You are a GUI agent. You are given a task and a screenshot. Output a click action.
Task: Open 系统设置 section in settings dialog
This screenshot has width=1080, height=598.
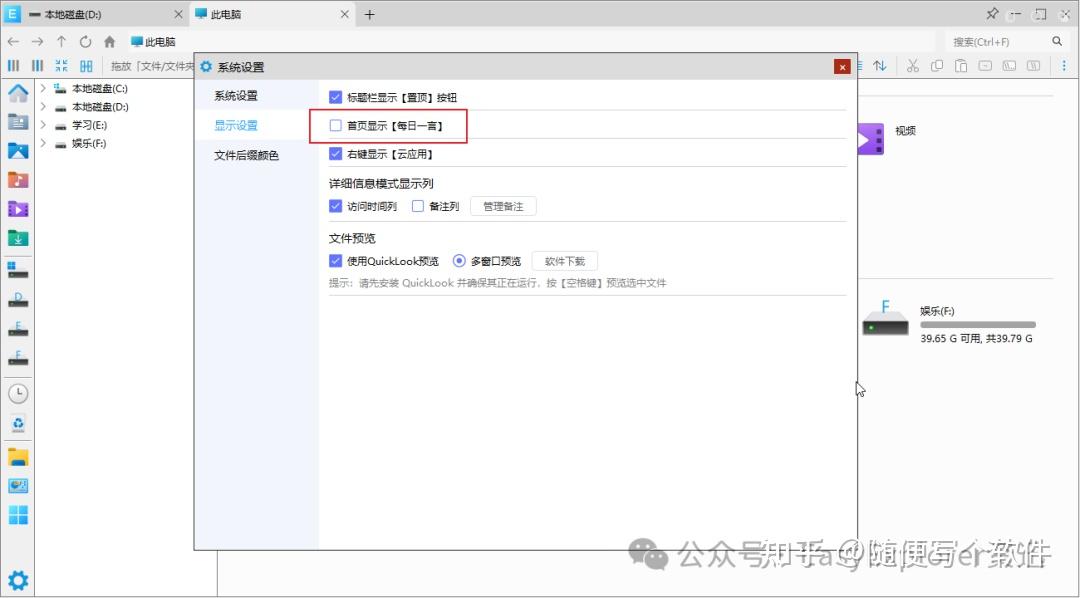[236, 96]
